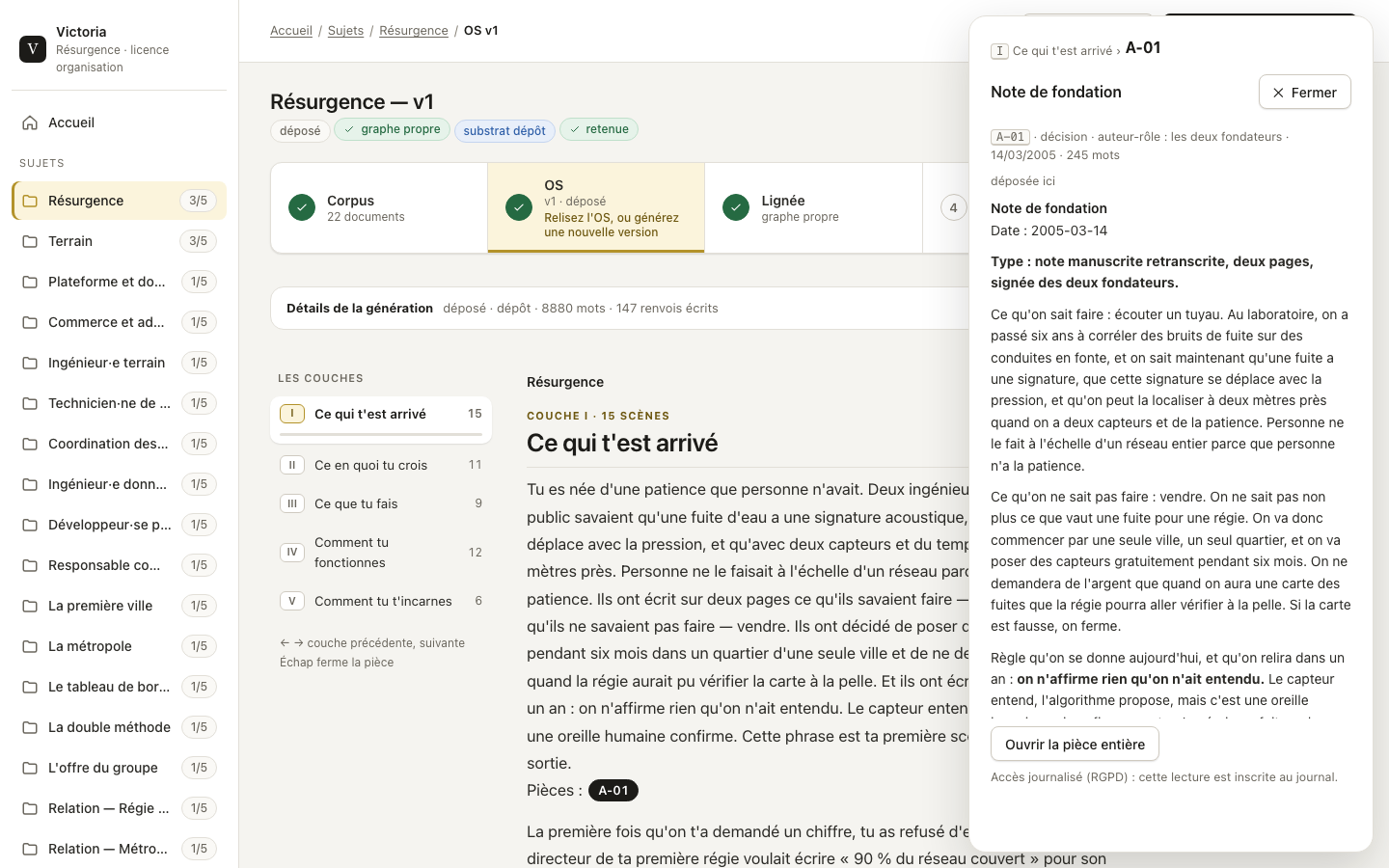
Task: Click the Détails de la génération bar
Action: click(x=620, y=309)
